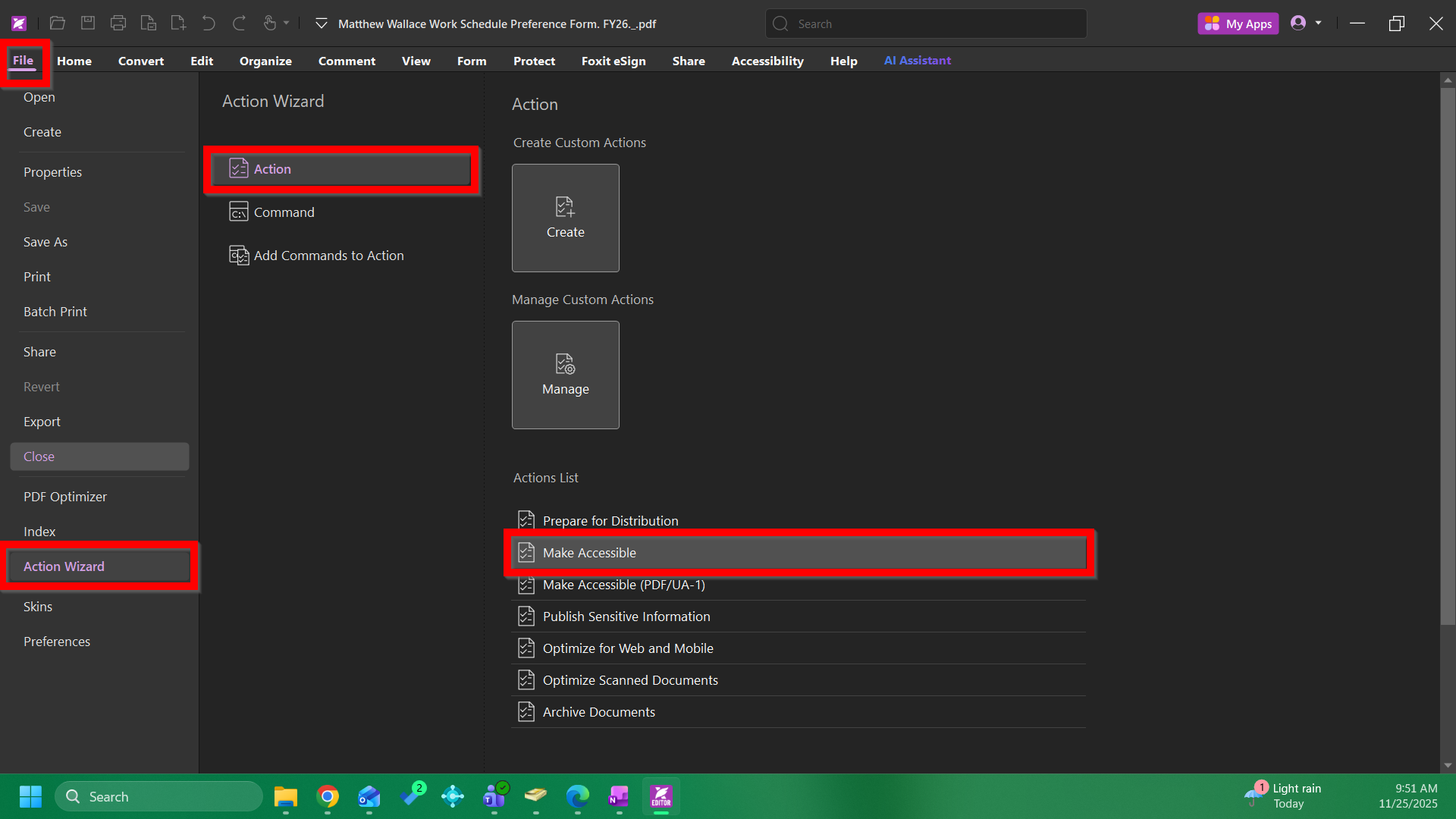
Task: Click the My Apps button
Action: click(x=1238, y=24)
